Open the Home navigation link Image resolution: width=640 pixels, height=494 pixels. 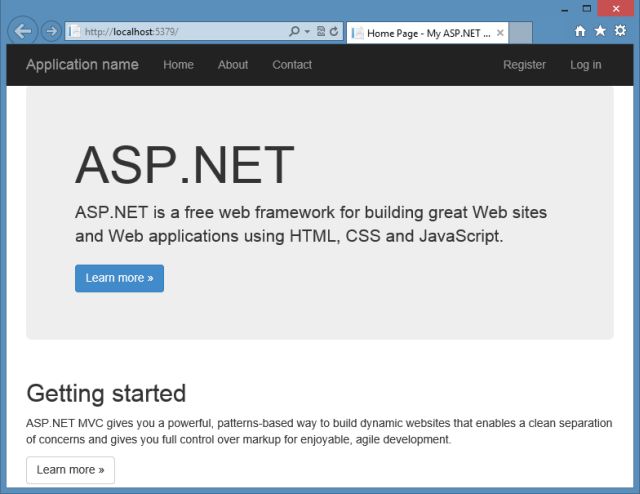click(x=178, y=65)
